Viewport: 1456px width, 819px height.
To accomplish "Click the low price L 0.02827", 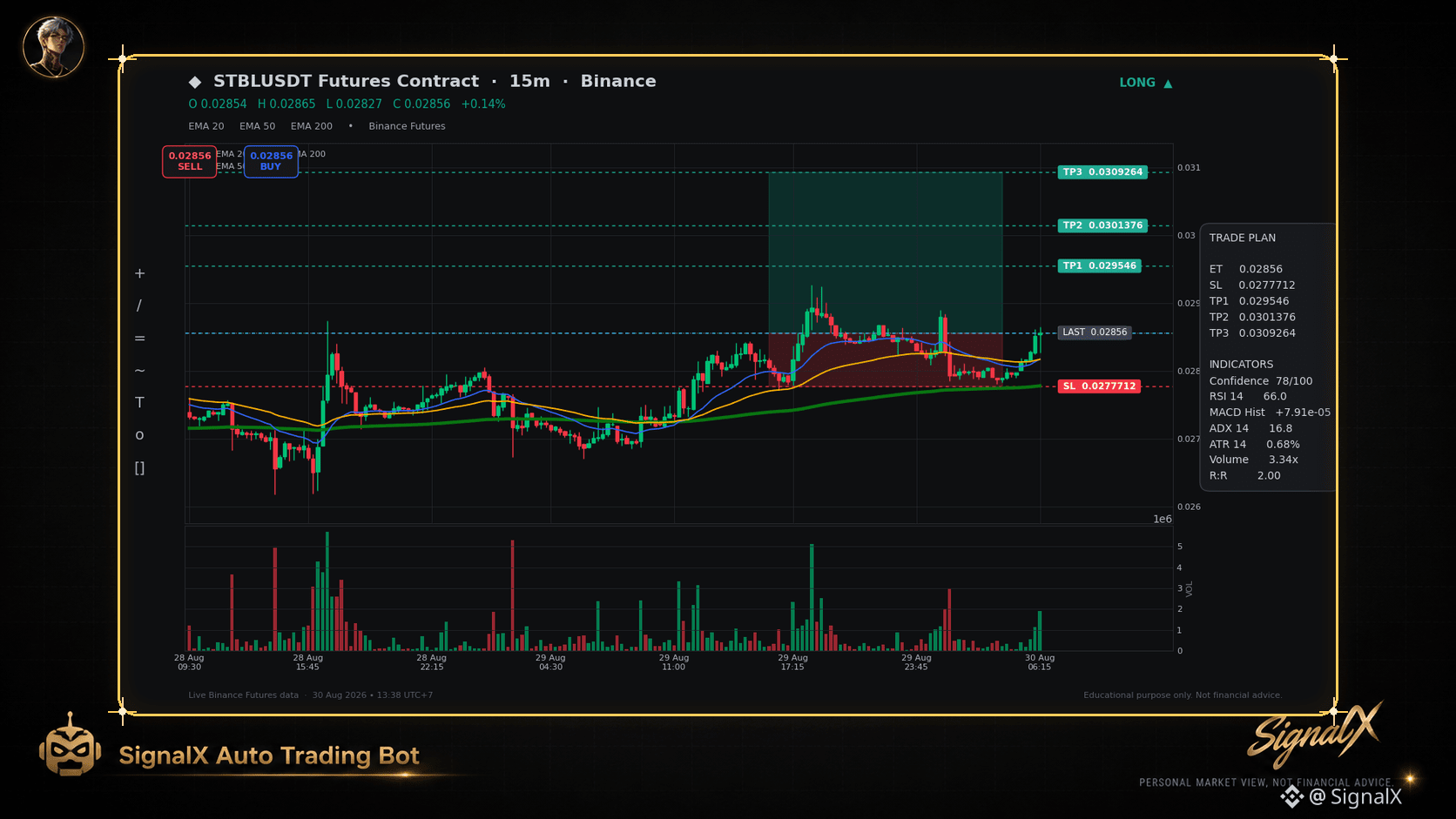I will tap(354, 104).
